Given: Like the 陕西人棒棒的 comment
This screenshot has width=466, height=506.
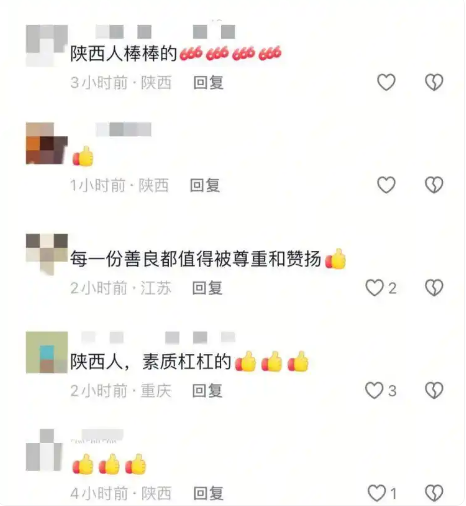Looking at the screenshot, I should [386, 82].
